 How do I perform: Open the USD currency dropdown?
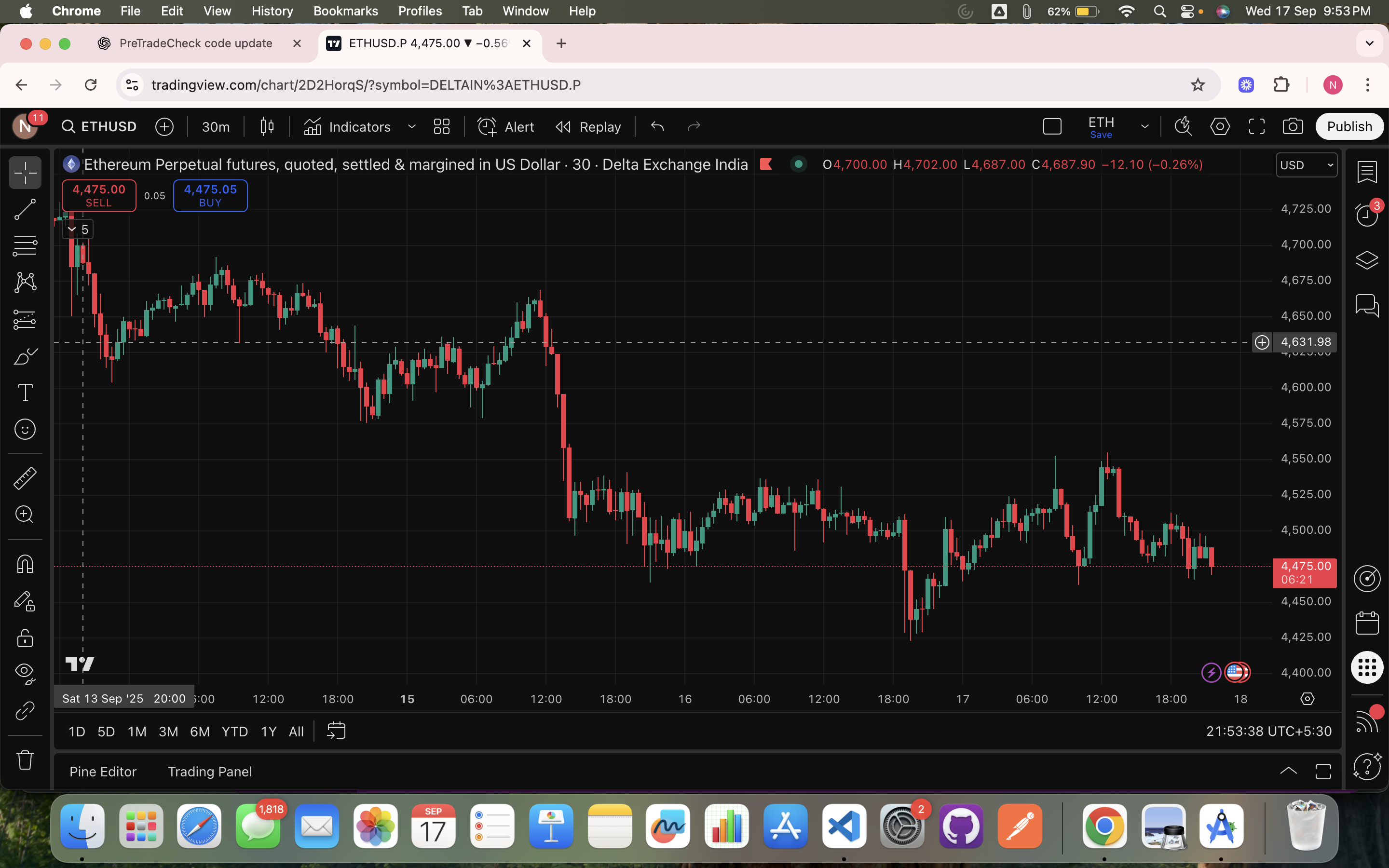point(1307,165)
